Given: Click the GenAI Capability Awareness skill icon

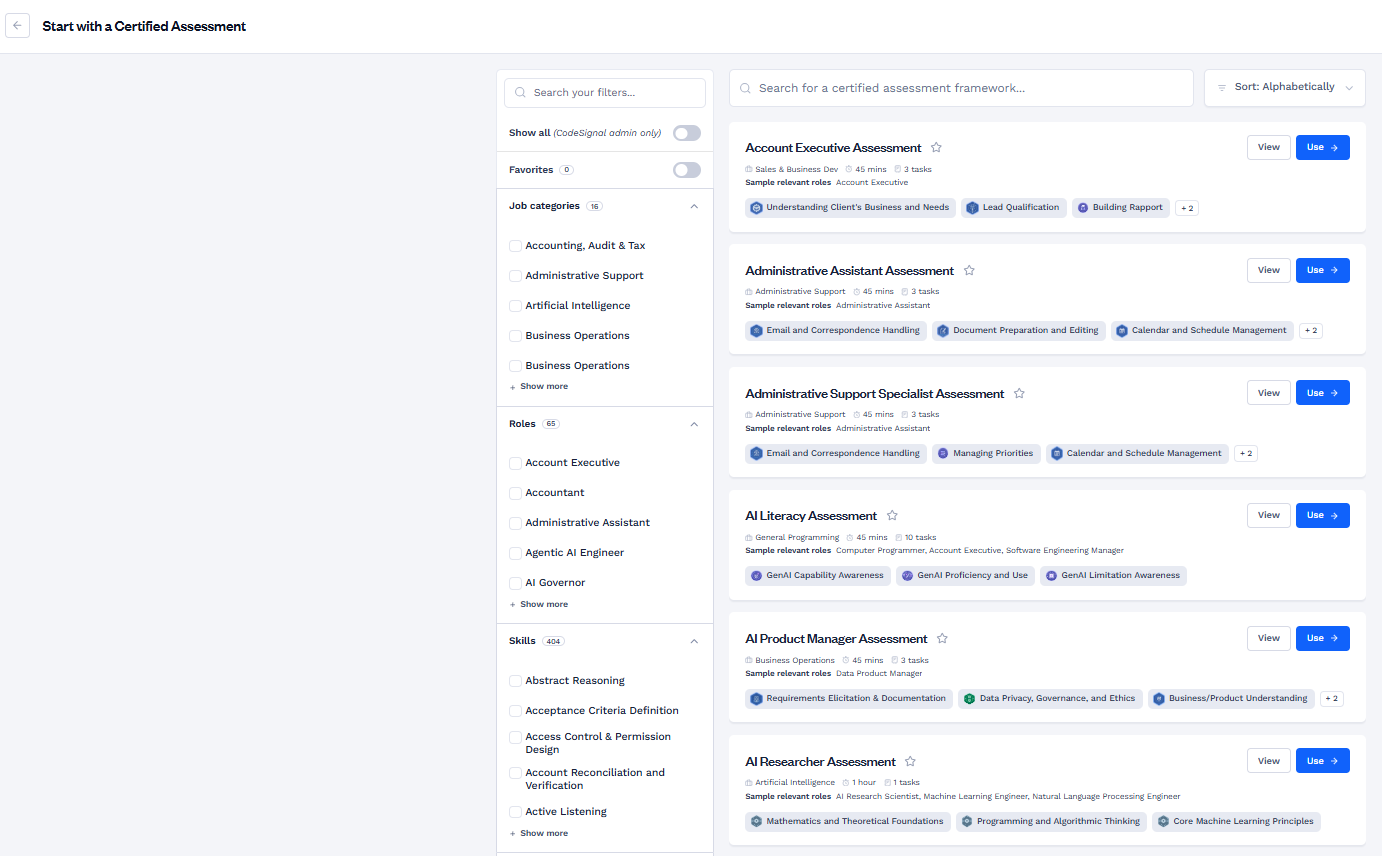Looking at the screenshot, I should pyautogui.click(x=757, y=576).
